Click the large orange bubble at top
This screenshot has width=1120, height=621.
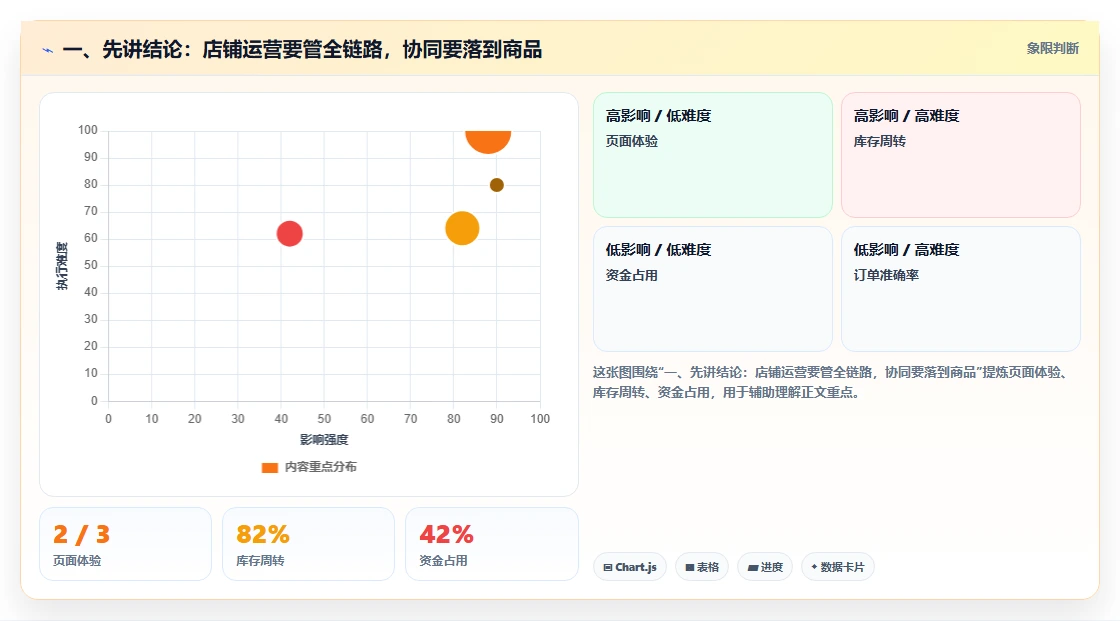pos(488,141)
